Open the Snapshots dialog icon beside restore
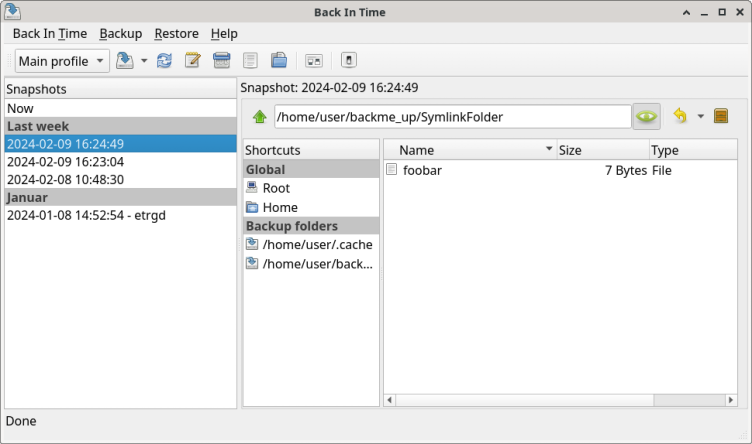Image resolution: width=752 pixels, height=444 pixels. click(x=721, y=117)
